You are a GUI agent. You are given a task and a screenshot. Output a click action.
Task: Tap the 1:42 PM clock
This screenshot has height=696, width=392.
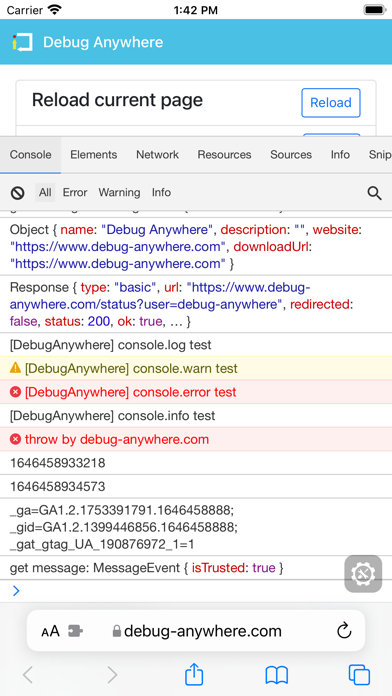[x=196, y=10]
